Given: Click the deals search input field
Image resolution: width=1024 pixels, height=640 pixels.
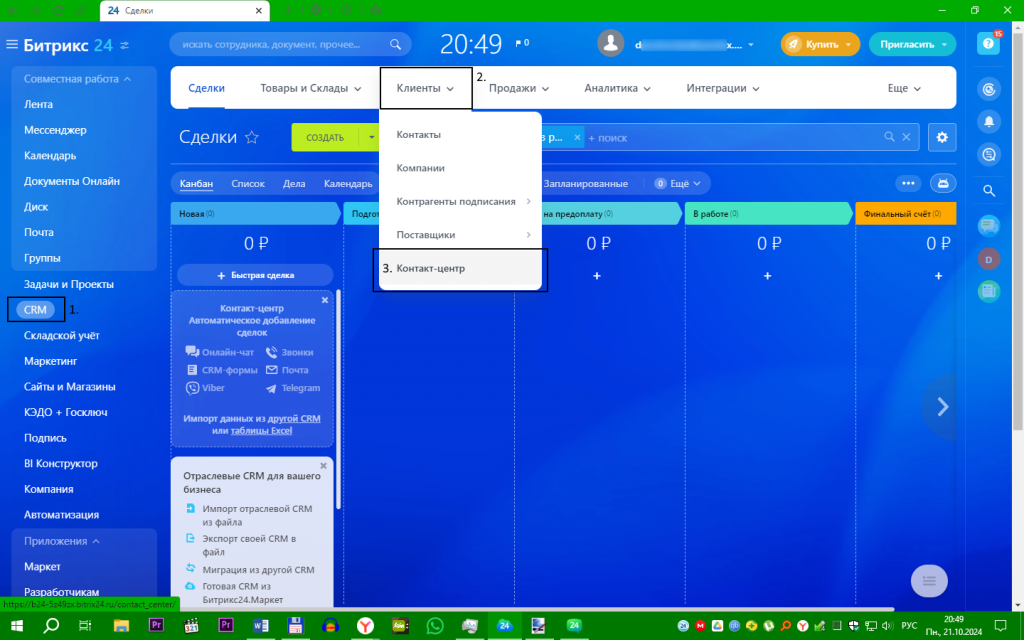Looking at the screenshot, I should (x=731, y=137).
